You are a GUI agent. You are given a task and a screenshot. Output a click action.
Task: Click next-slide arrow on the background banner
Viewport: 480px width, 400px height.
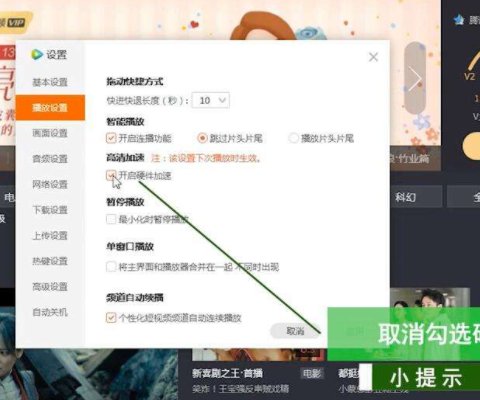click(x=415, y=79)
